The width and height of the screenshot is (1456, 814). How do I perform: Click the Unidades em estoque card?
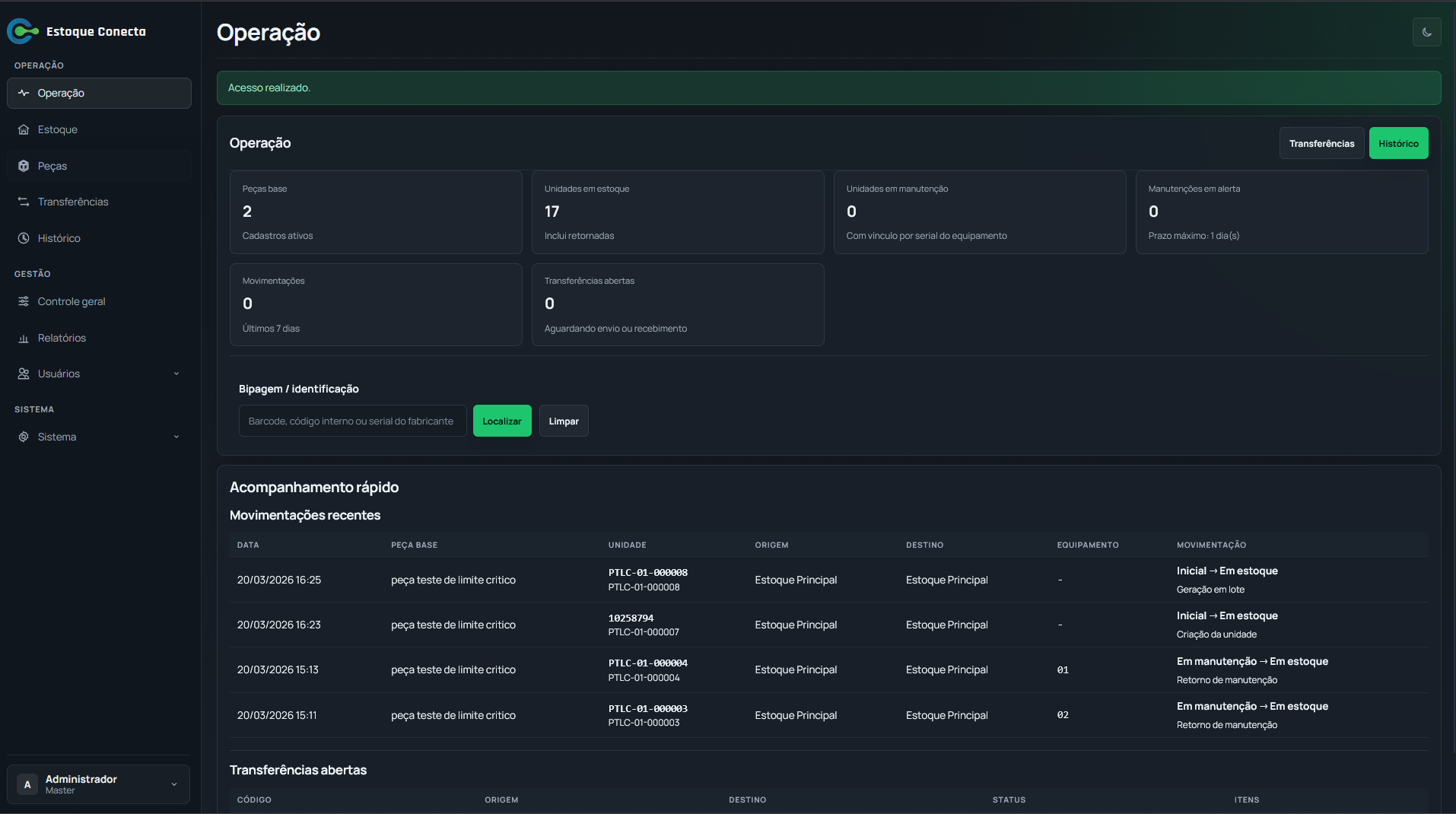pyautogui.click(x=678, y=212)
